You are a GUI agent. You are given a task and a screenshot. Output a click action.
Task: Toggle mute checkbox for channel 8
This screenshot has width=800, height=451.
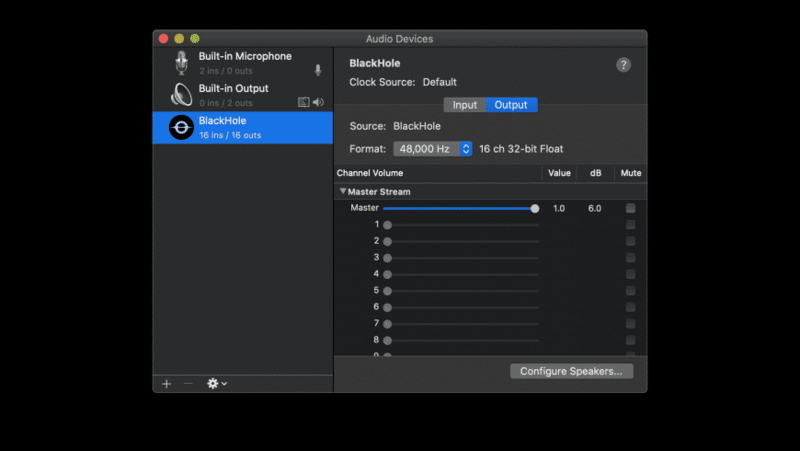(x=631, y=340)
